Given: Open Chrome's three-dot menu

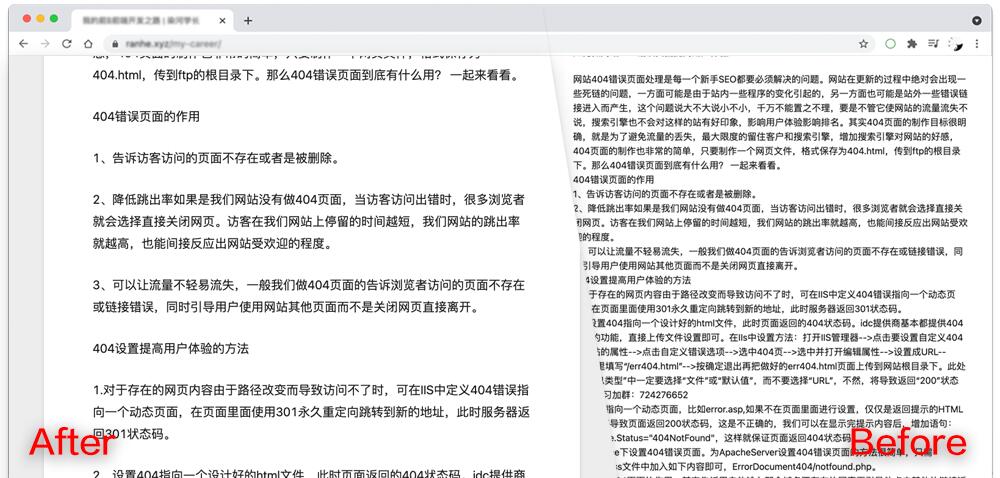Looking at the screenshot, I should coord(979,44).
